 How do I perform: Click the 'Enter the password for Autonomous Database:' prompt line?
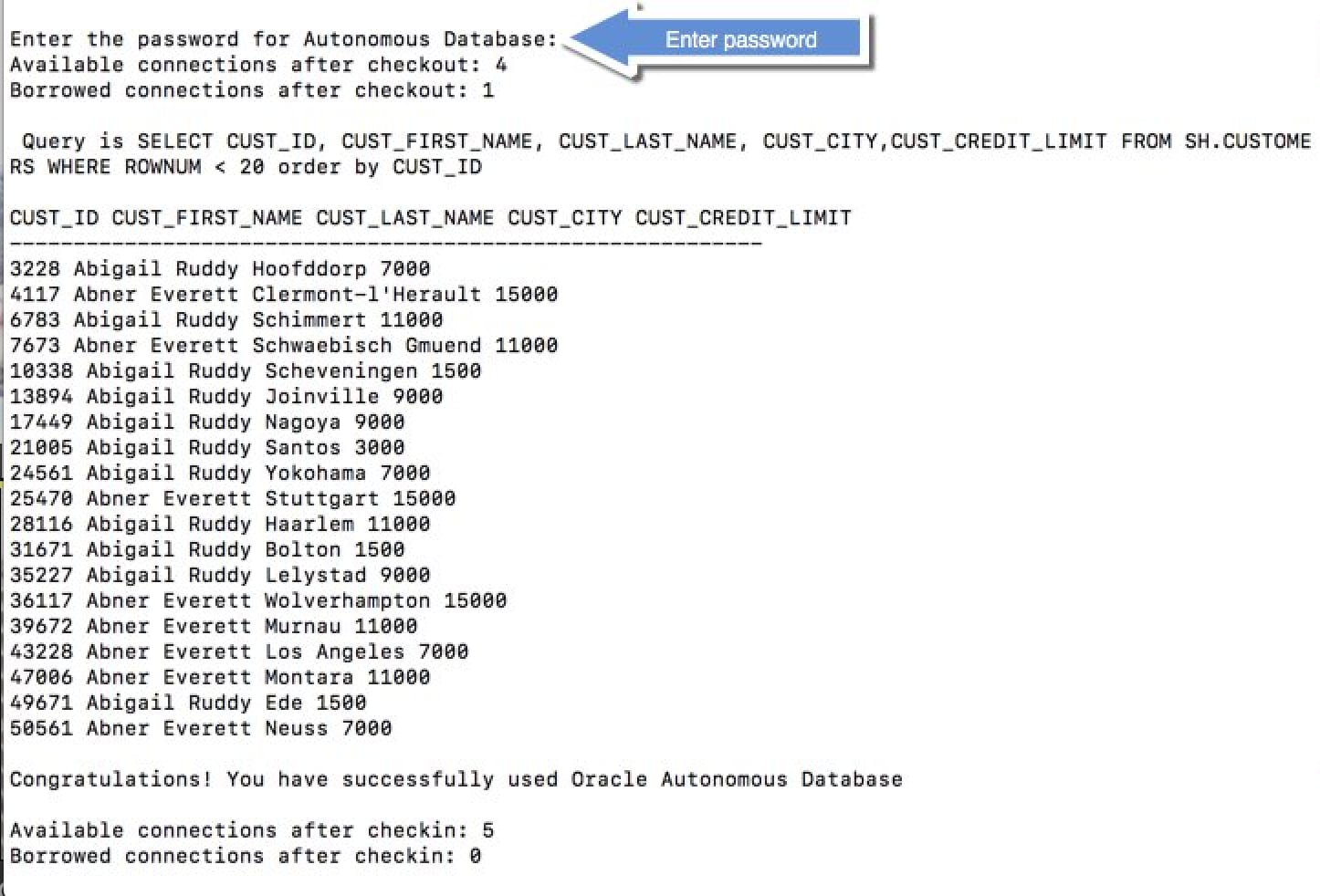coord(284,39)
